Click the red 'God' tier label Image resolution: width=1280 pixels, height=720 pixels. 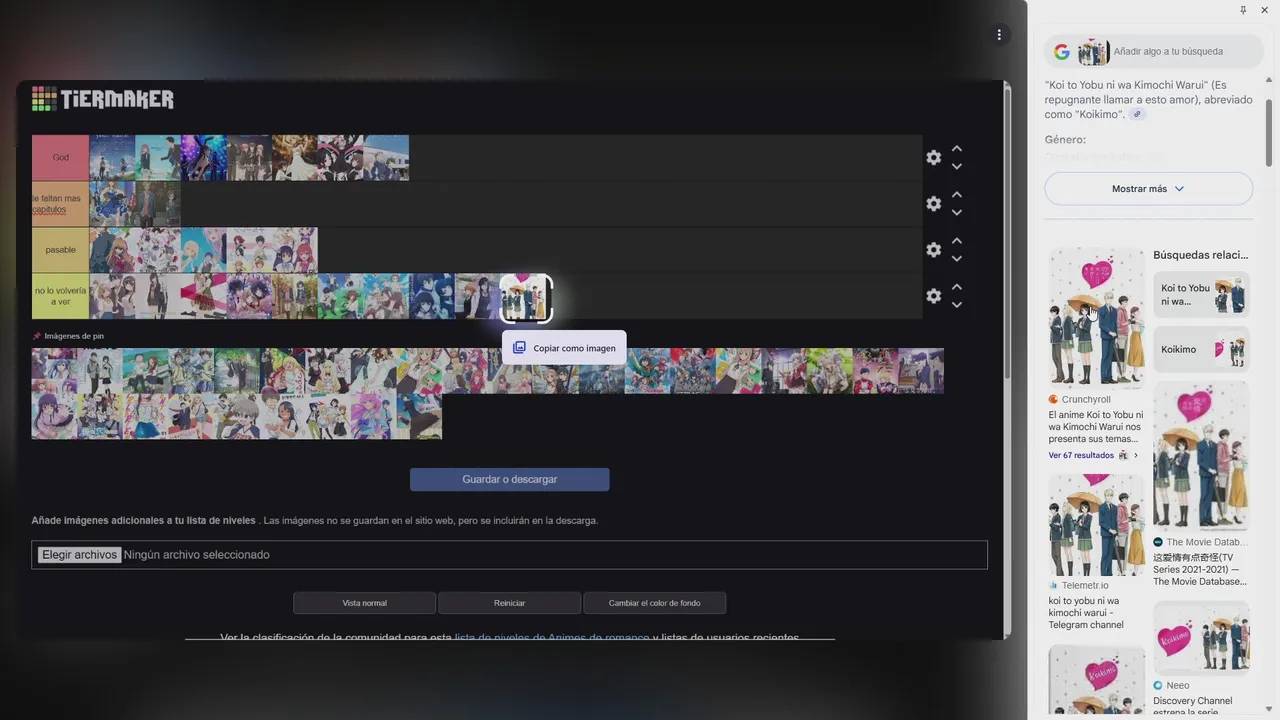[60, 158]
